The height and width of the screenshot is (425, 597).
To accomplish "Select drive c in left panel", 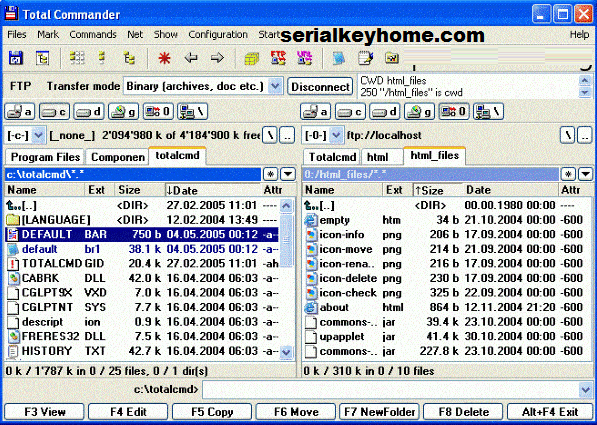I will click(54, 112).
